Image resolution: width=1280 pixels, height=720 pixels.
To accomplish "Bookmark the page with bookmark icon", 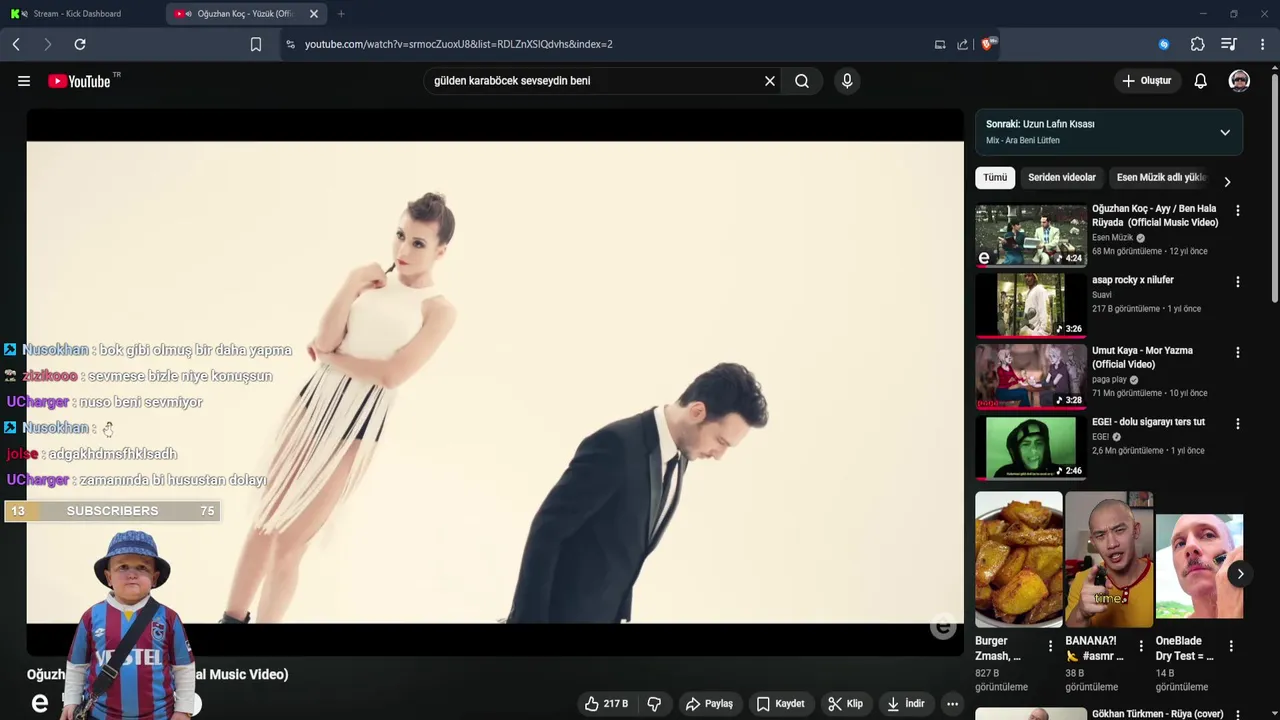I will (x=256, y=44).
